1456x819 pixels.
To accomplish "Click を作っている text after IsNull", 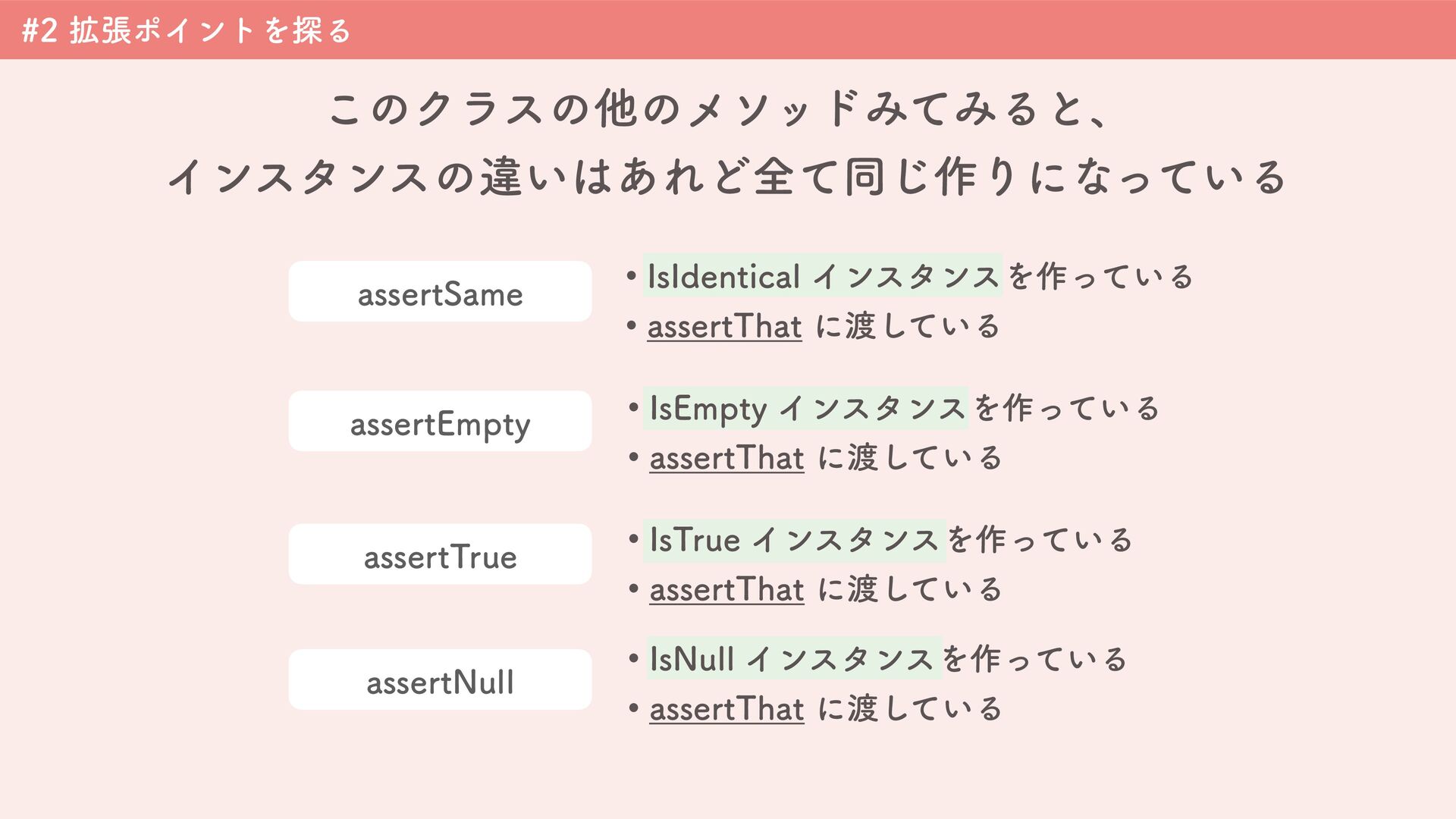I will tap(1034, 657).
